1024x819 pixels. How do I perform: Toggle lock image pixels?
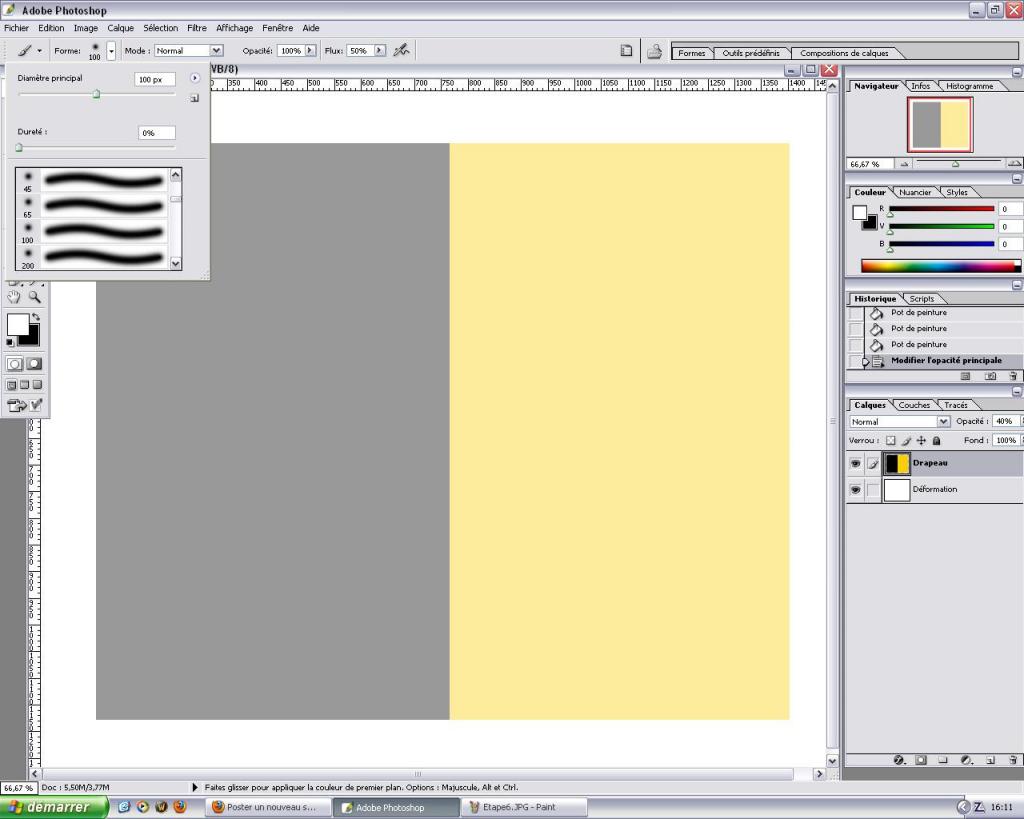[x=906, y=440]
